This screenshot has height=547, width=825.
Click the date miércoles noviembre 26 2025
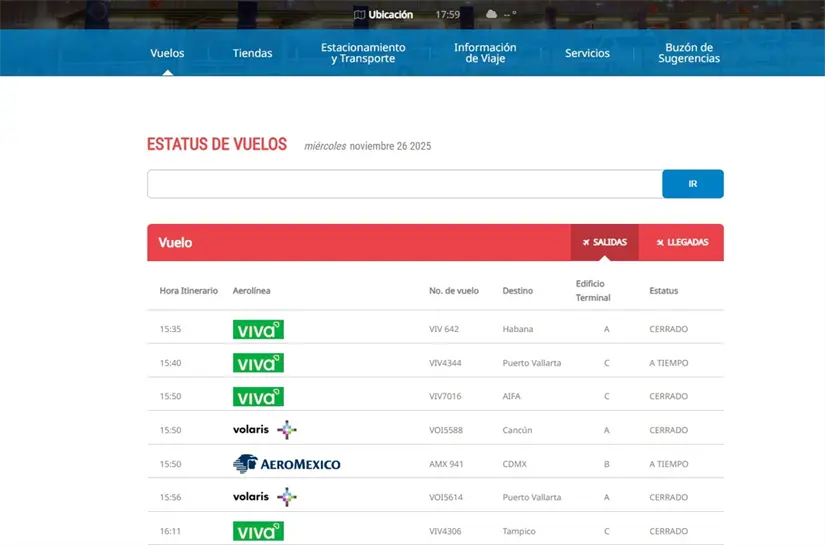(x=367, y=146)
